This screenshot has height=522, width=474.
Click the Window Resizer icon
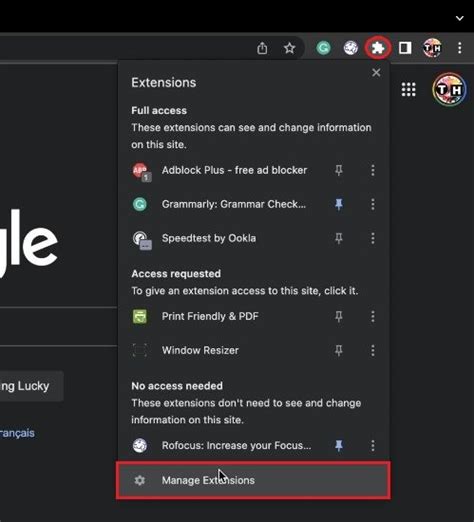click(x=140, y=350)
